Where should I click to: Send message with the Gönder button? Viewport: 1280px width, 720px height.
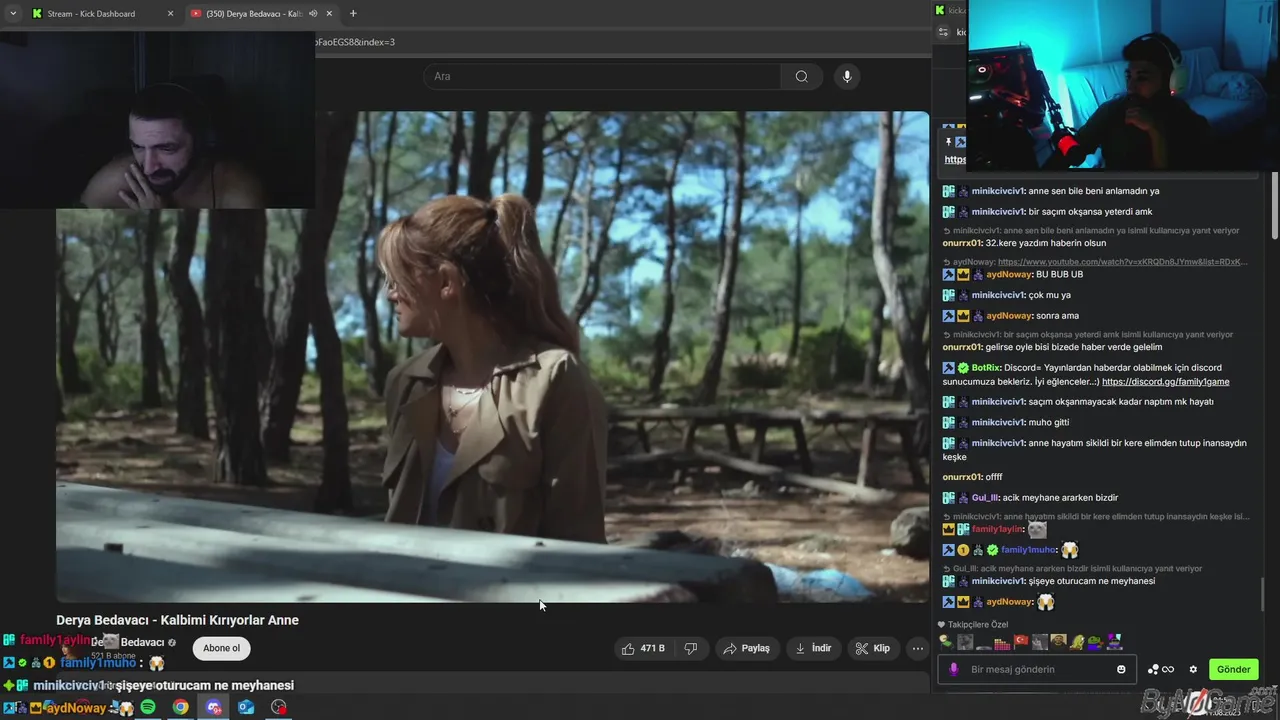pos(1233,669)
